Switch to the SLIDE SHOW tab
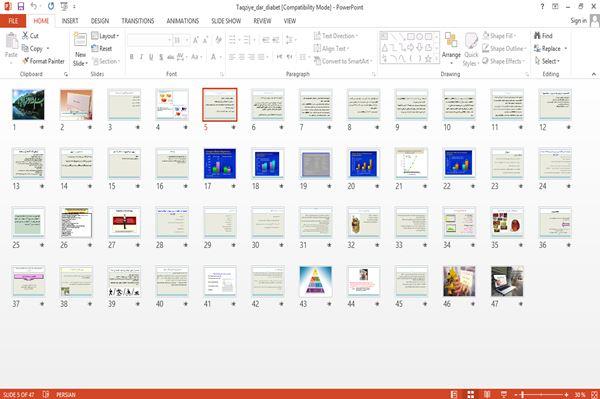This screenshot has height=399, width=600. [226, 21]
